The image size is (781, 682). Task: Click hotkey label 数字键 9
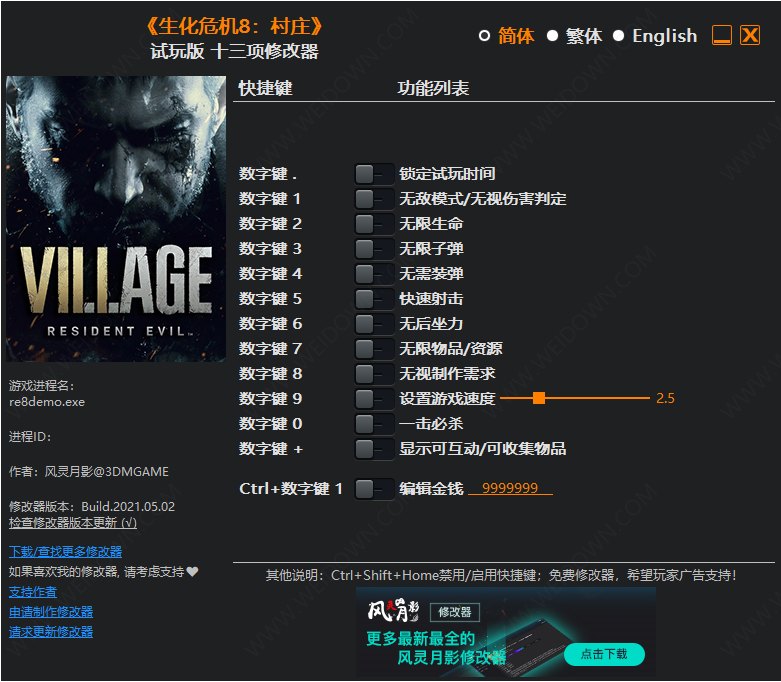tap(270, 399)
